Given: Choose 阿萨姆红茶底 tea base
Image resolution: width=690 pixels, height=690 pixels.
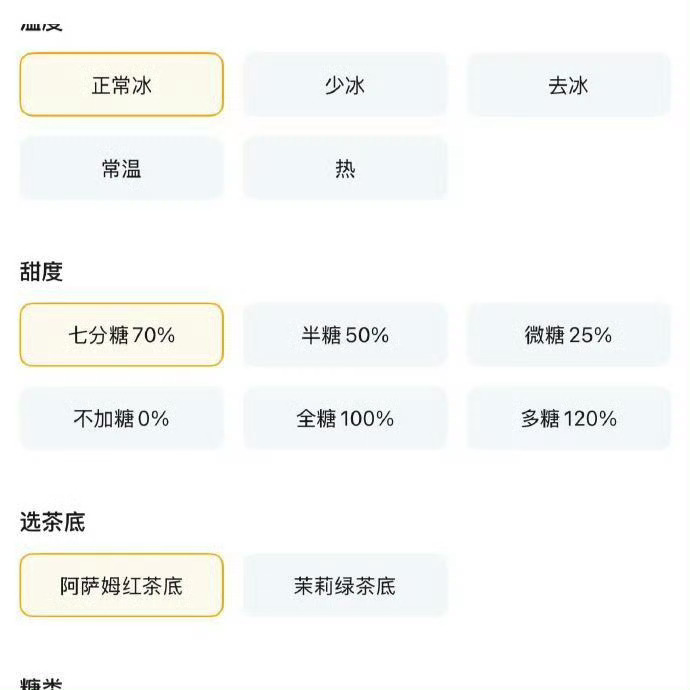Looking at the screenshot, I should 121,585.
